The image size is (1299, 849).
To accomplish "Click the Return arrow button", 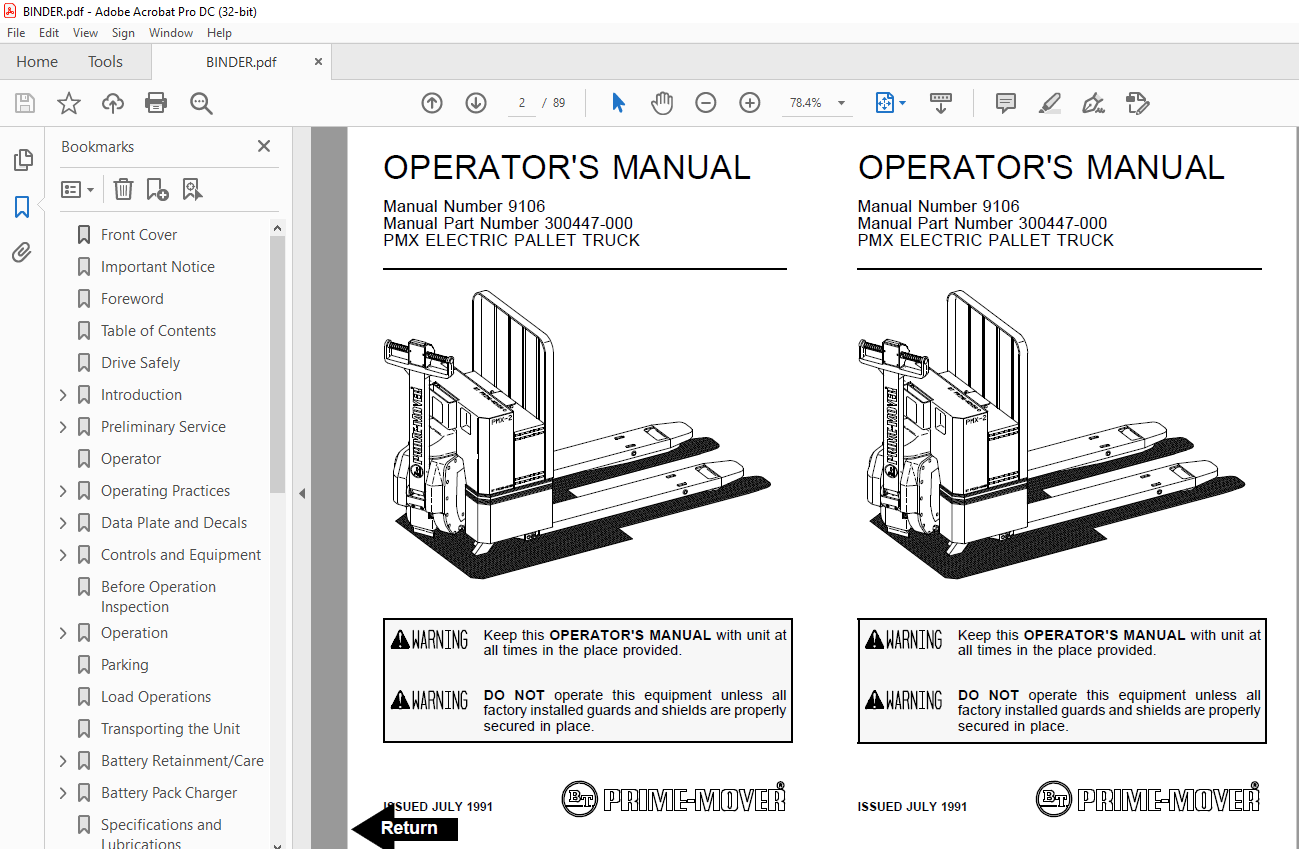I will coord(406,828).
